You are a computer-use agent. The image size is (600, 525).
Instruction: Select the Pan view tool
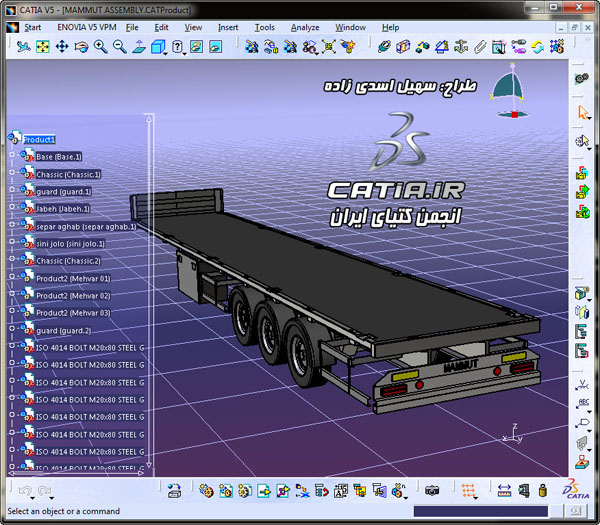click(x=62, y=47)
